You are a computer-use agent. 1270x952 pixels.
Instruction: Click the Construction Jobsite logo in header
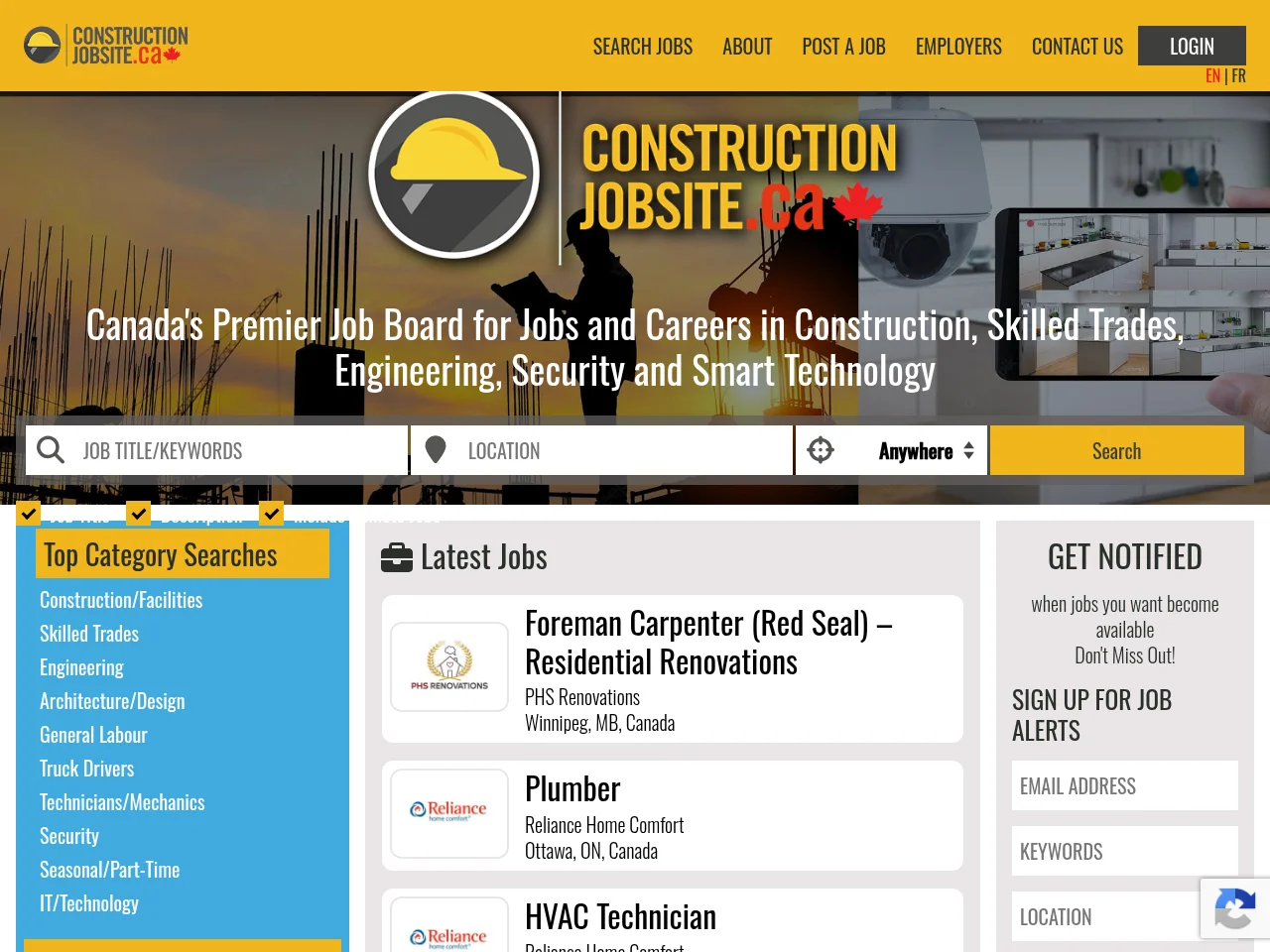pyautogui.click(x=105, y=46)
